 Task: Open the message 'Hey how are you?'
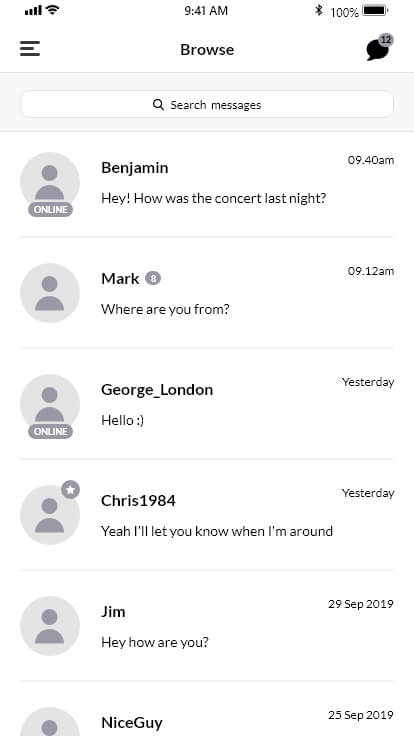click(x=155, y=642)
